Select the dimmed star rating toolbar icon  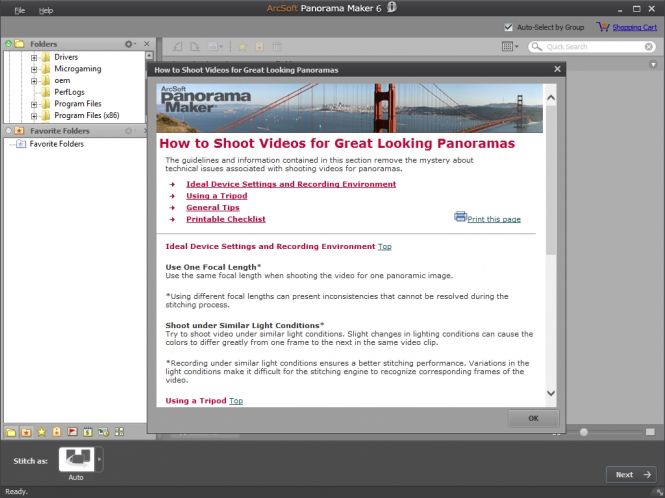pyautogui.click(x=243, y=47)
